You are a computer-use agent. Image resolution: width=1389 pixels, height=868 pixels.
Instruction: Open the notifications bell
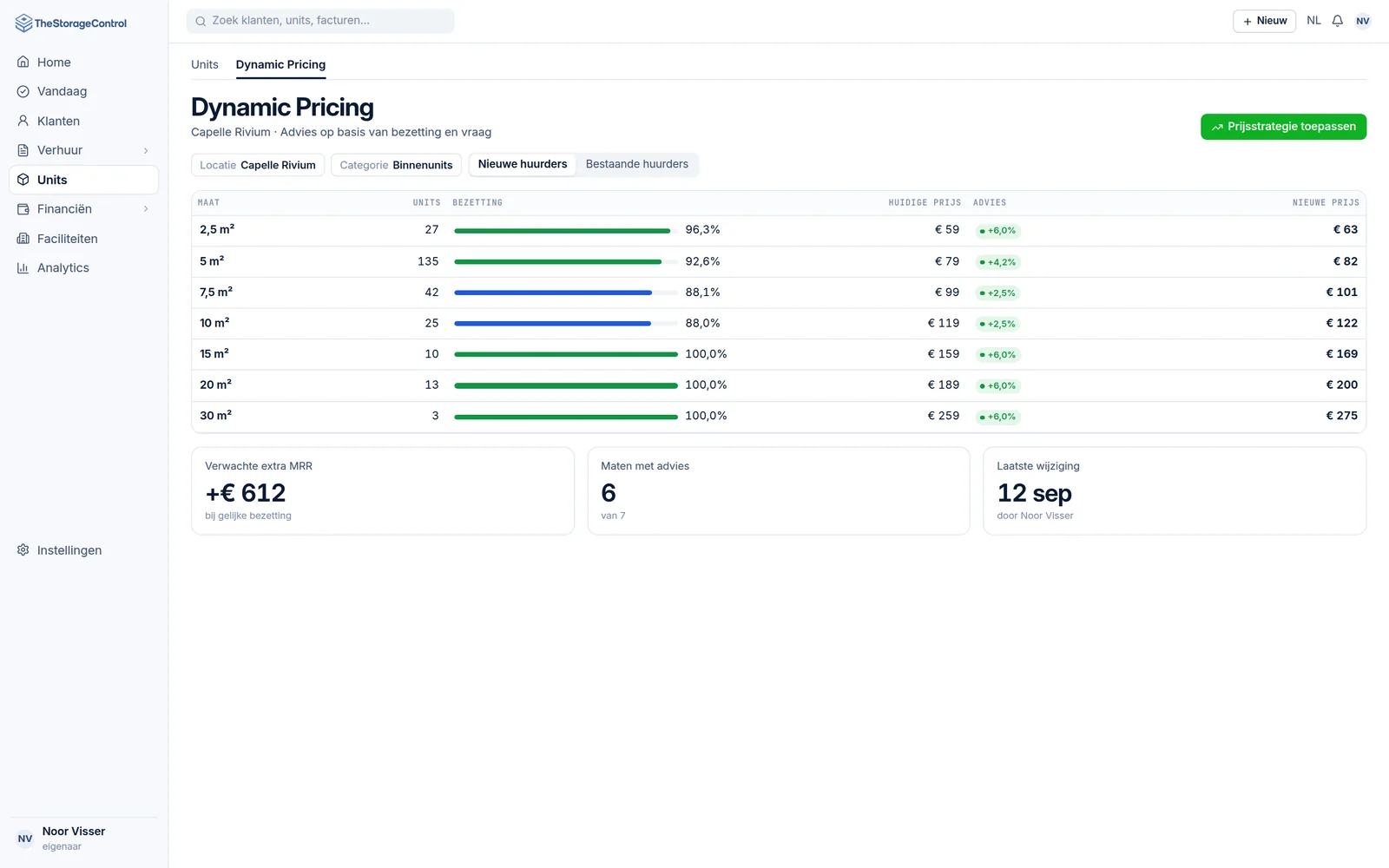click(x=1338, y=21)
